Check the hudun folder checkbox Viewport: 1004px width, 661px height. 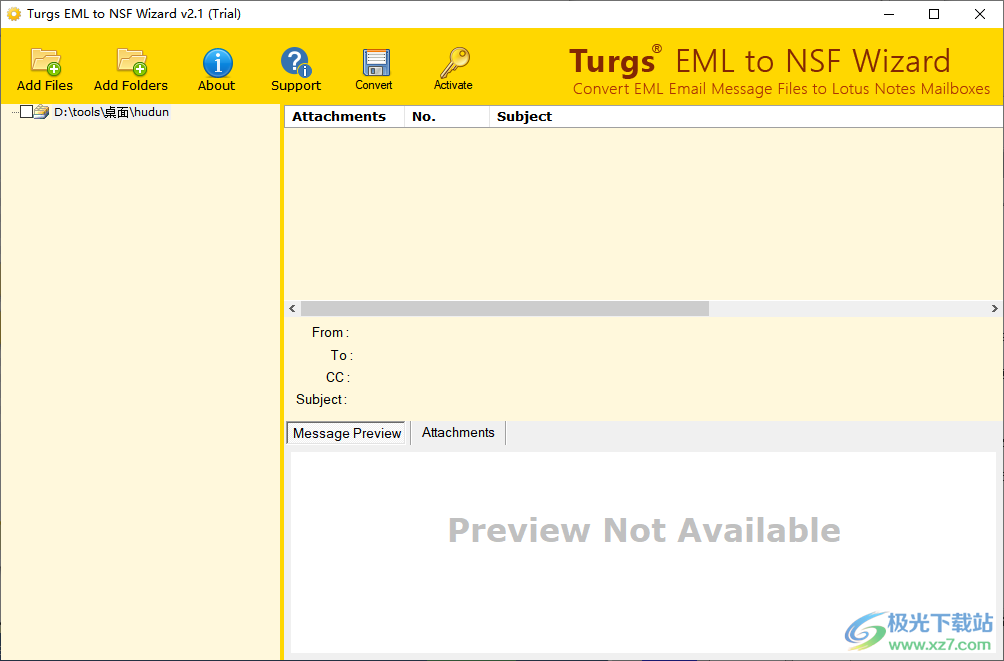pos(25,112)
